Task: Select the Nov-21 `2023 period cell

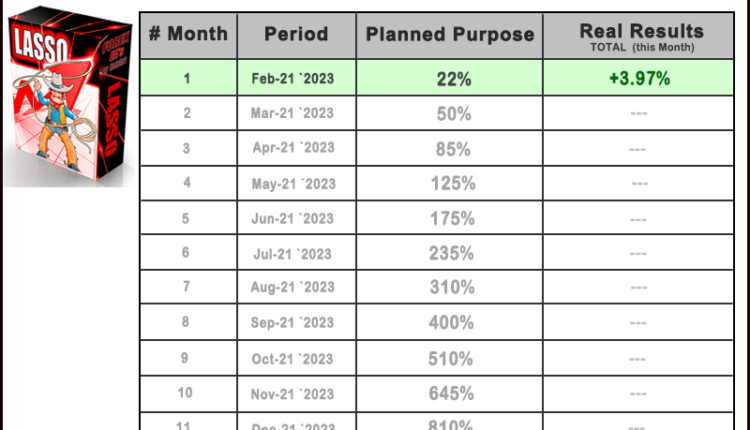Action: click(x=292, y=393)
